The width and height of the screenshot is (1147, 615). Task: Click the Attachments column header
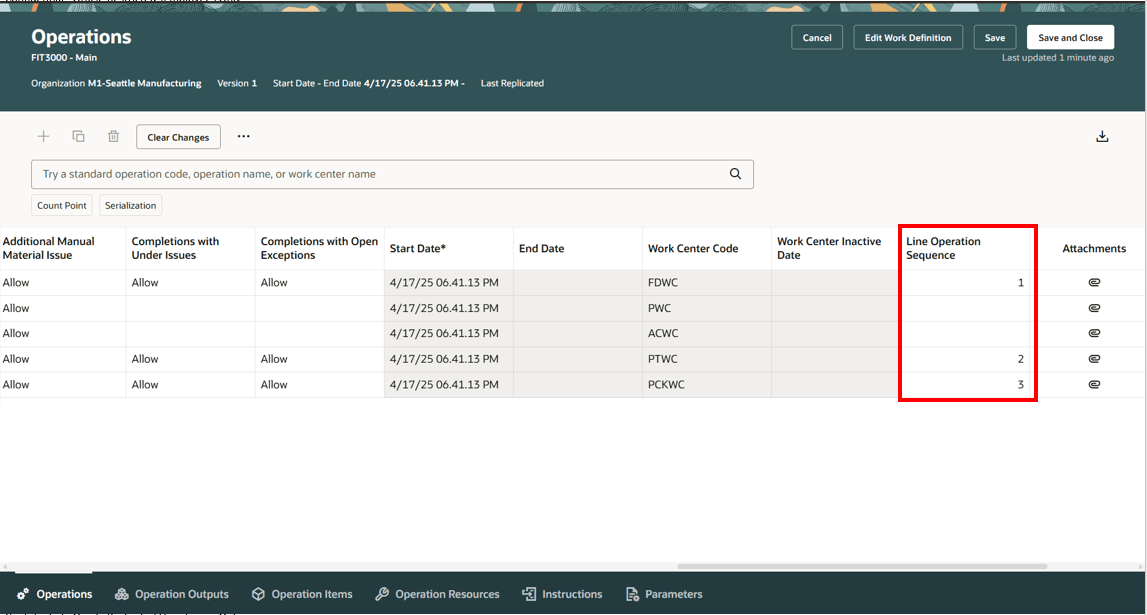(x=1094, y=249)
